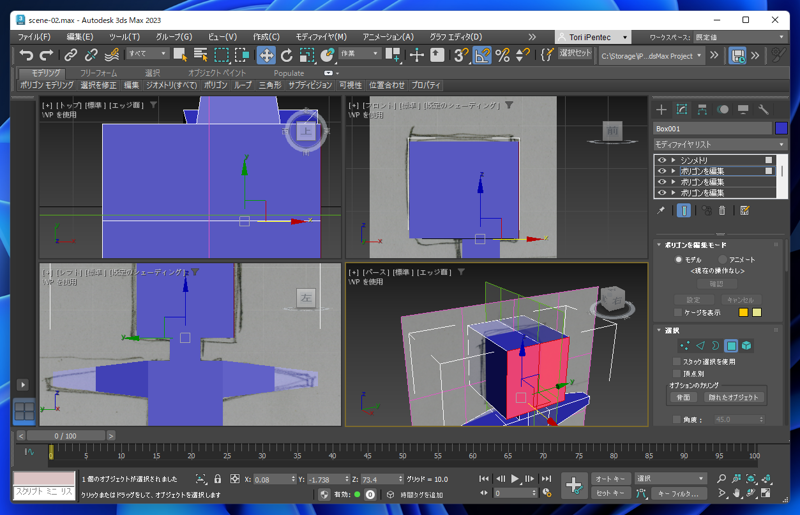Click Remove modifier trash icon
The image size is (800, 515).
click(x=722, y=210)
